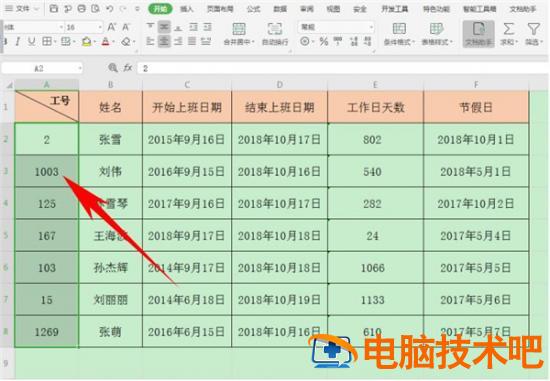Expand the Name Box dropdown arrow

pos(80,68)
